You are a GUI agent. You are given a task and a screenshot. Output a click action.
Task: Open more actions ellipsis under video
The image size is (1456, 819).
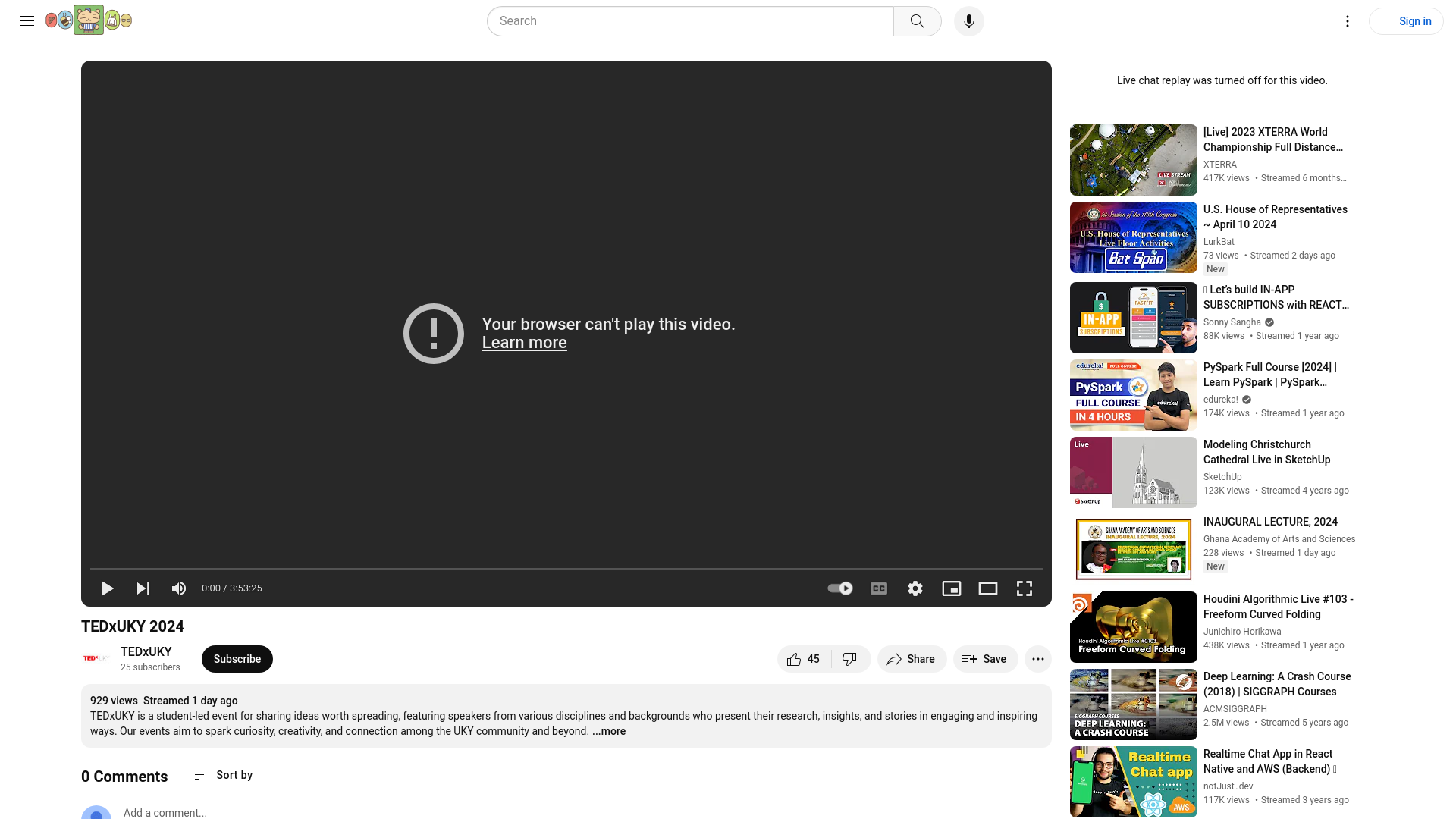tap(1037, 659)
